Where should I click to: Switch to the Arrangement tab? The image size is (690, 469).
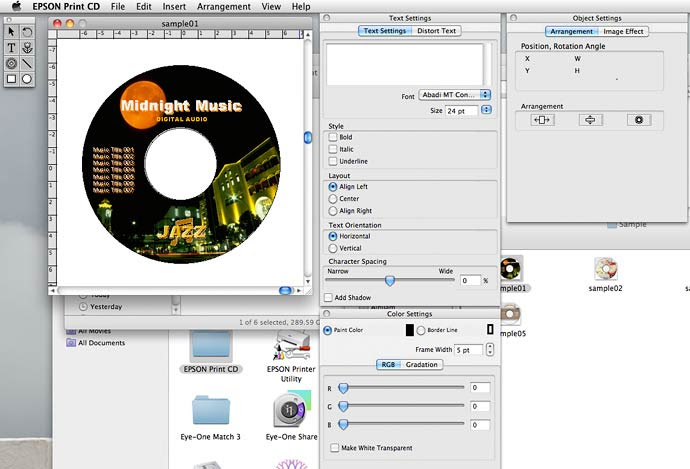pyautogui.click(x=572, y=31)
